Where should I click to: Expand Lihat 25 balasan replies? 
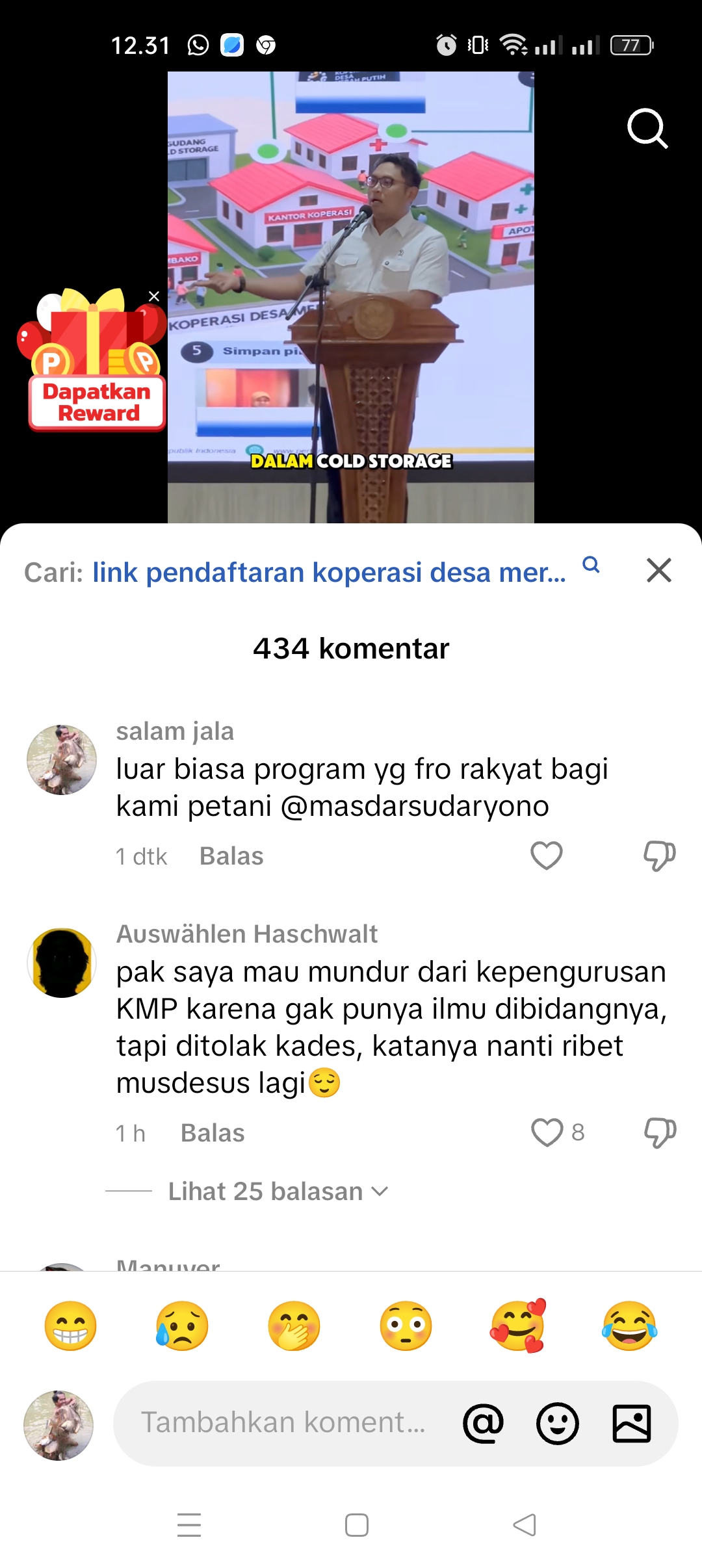278,1192
